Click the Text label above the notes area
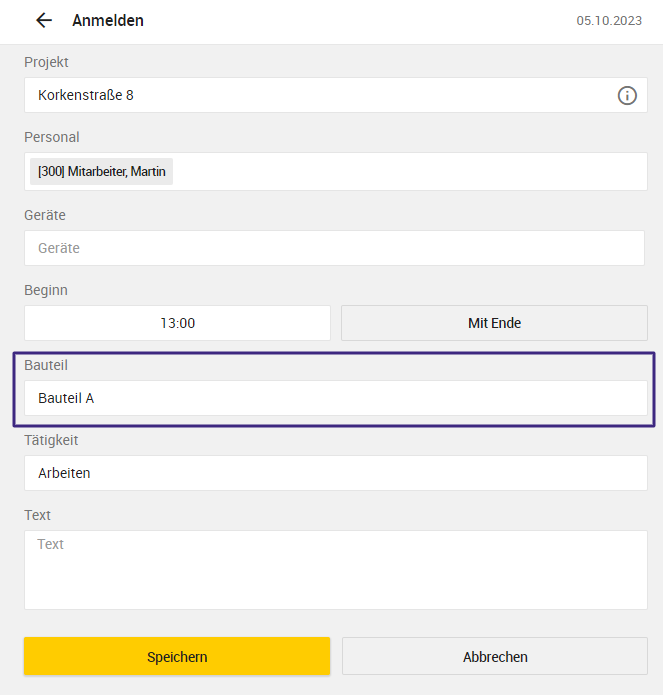663x695 pixels. click(37, 515)
